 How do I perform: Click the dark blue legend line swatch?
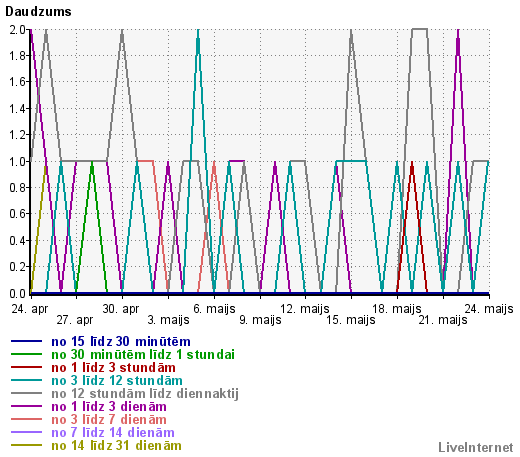[26, 341]
